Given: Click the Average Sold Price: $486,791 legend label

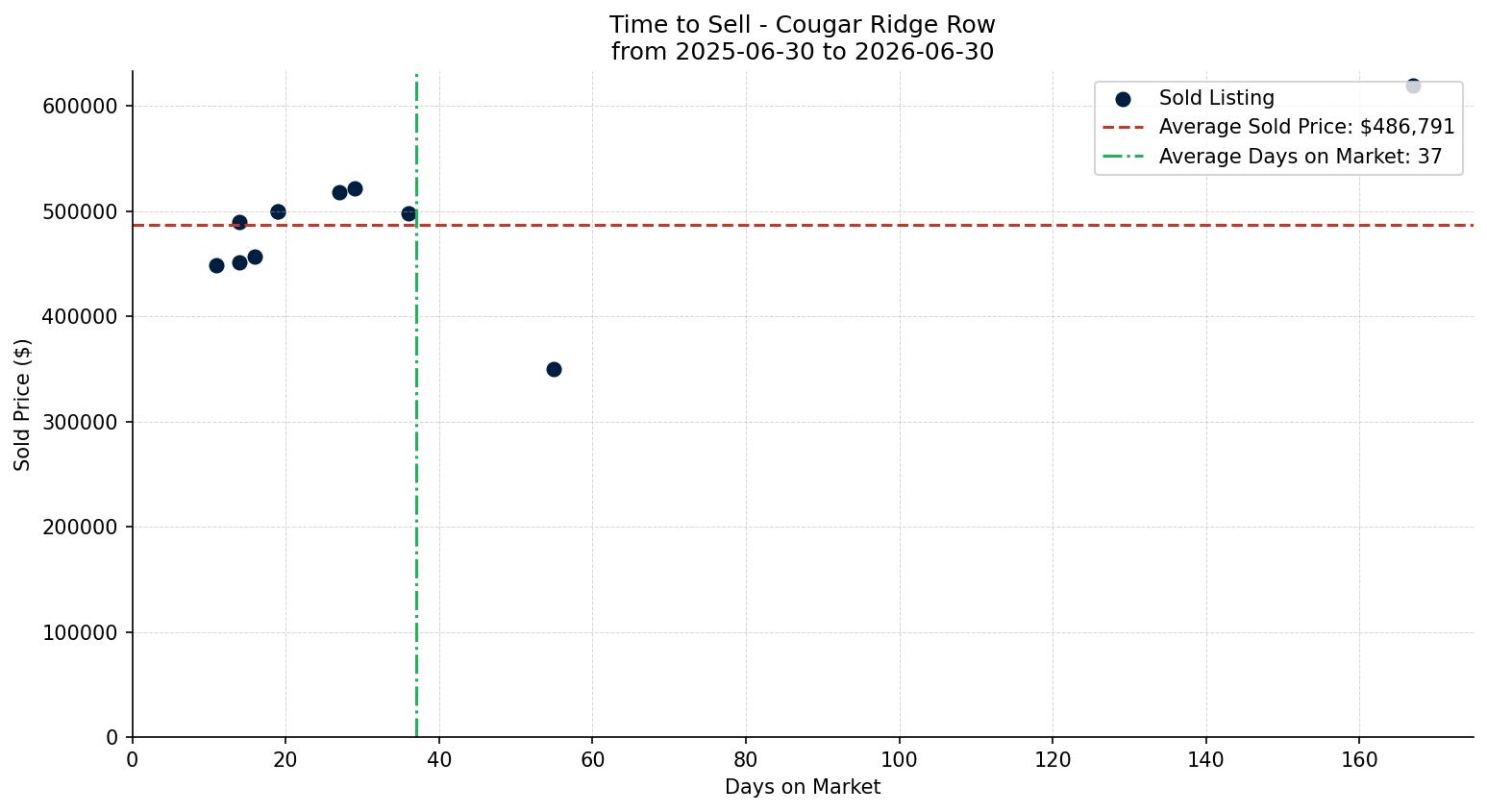Looking at the screenshot, I should (x=1307, y=127).
